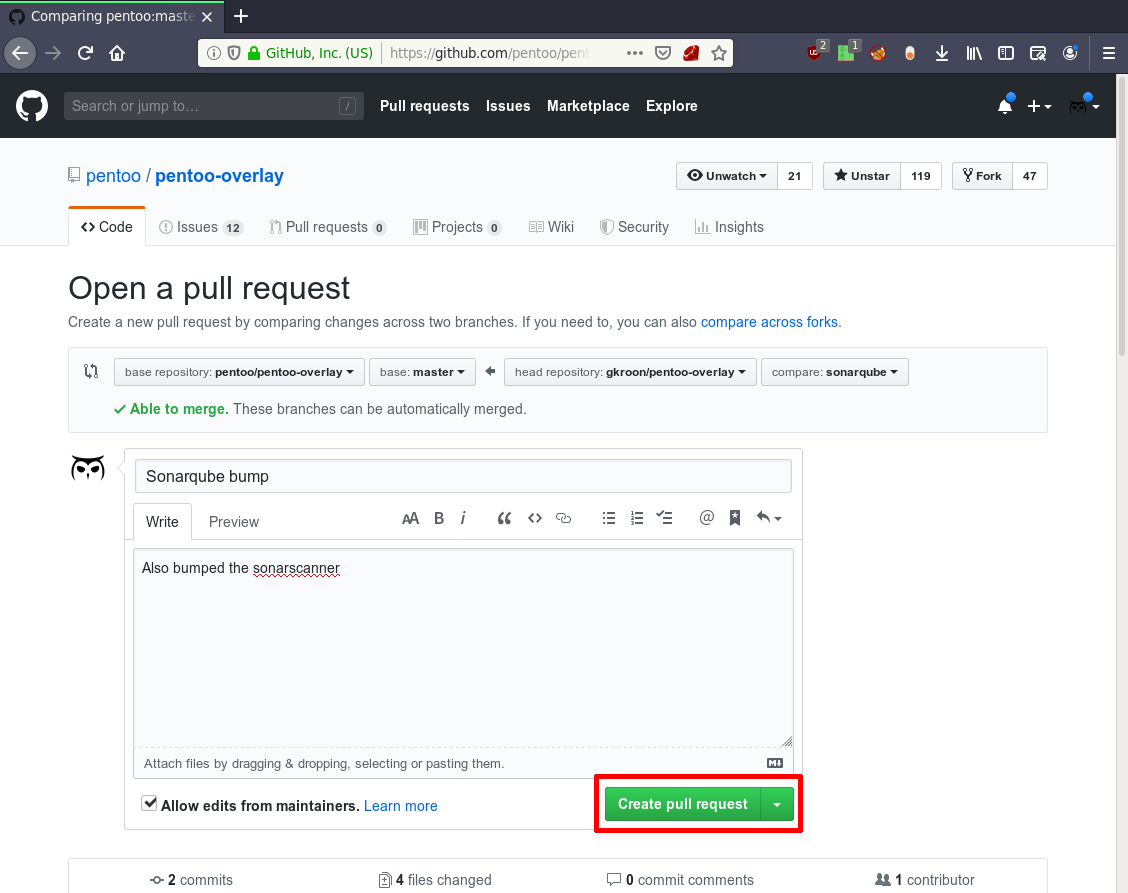This screenshot has width=1128, height=893.
Task: Add a bulleted list
Action: coord(609,518)
